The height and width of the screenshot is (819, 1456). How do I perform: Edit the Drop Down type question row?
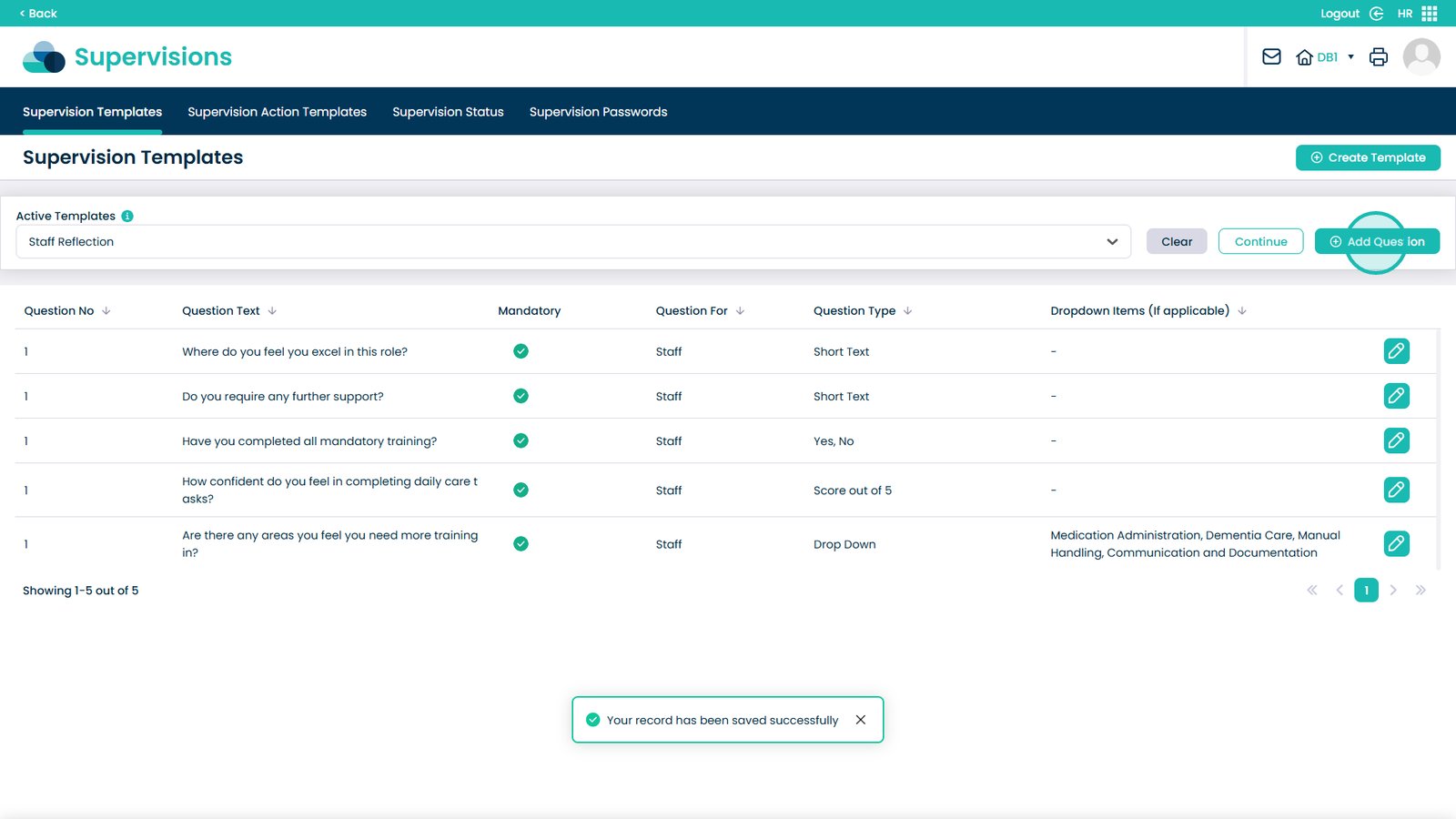pos(1396,544)
